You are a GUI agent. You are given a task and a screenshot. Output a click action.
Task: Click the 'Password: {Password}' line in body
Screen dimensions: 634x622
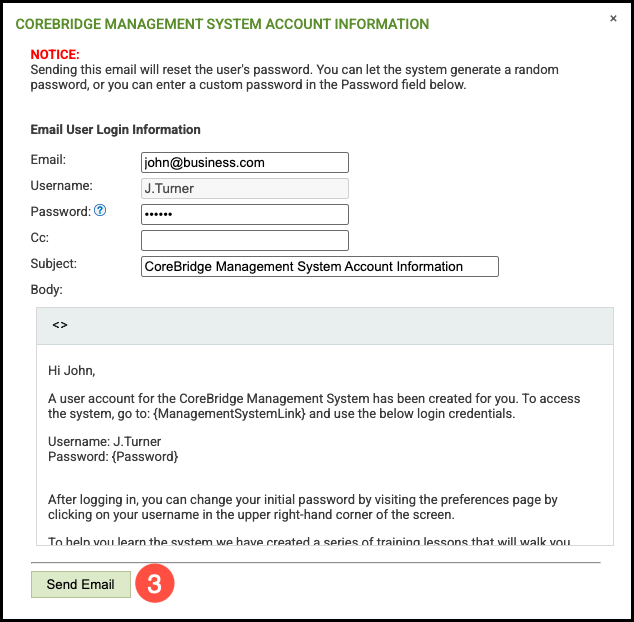pyautogui.click(x=113, y=457)
